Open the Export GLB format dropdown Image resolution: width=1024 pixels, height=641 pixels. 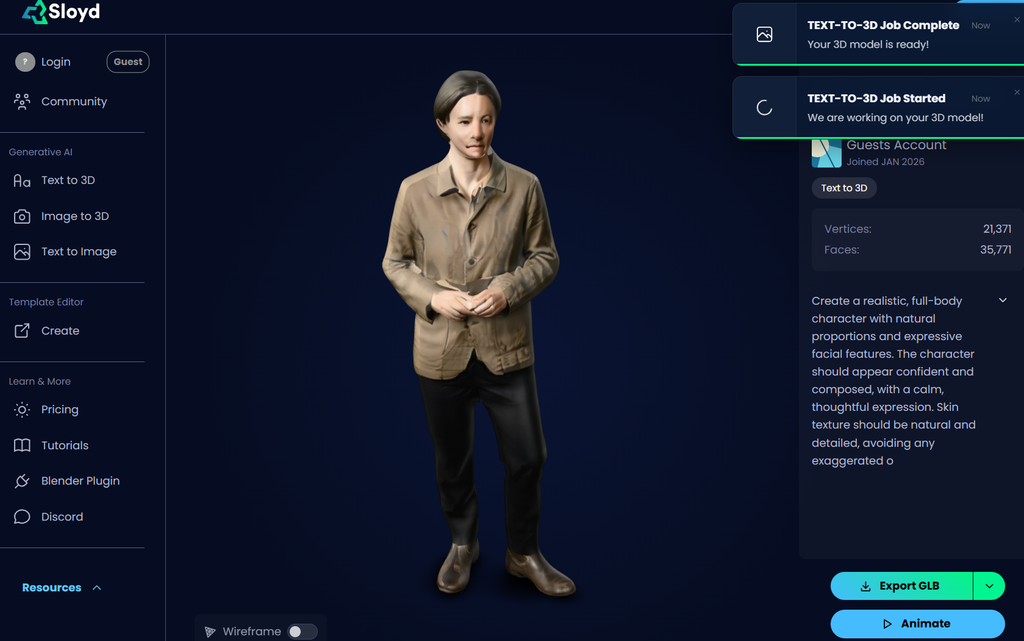[989, 585]
